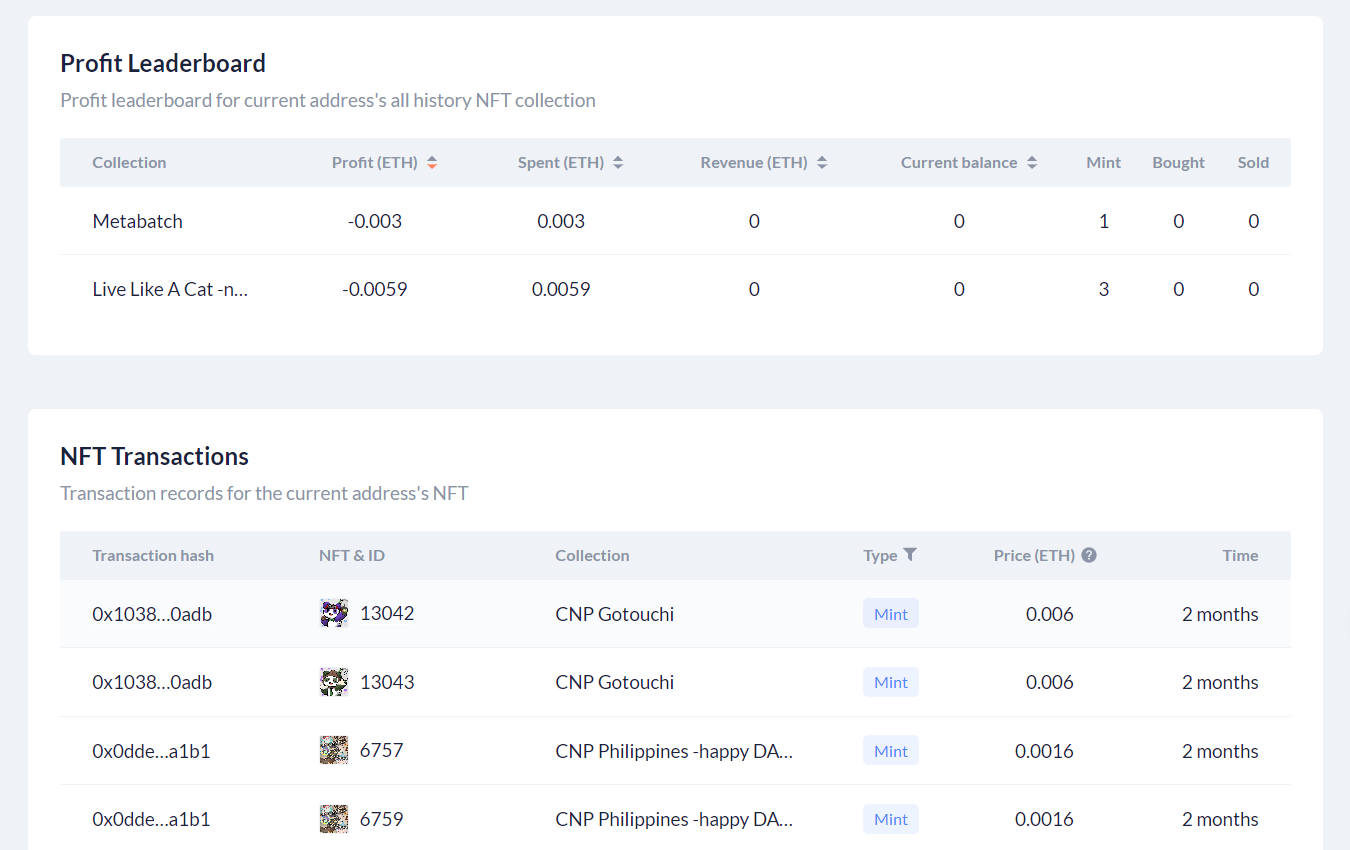Click Mint tag in the 13043 row
1350x850 pixels.
pos(891,682)
